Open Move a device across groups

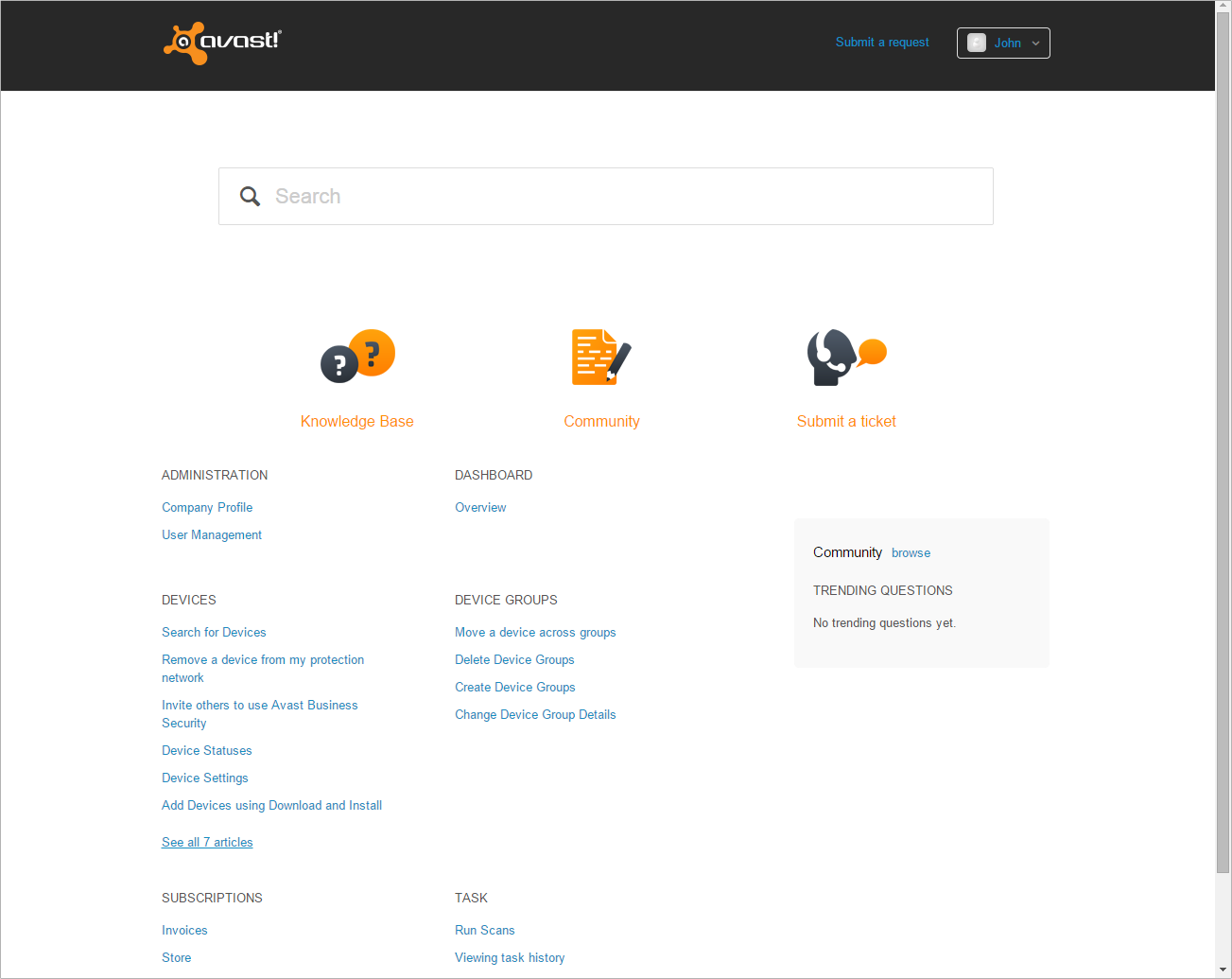coord(535,633)
